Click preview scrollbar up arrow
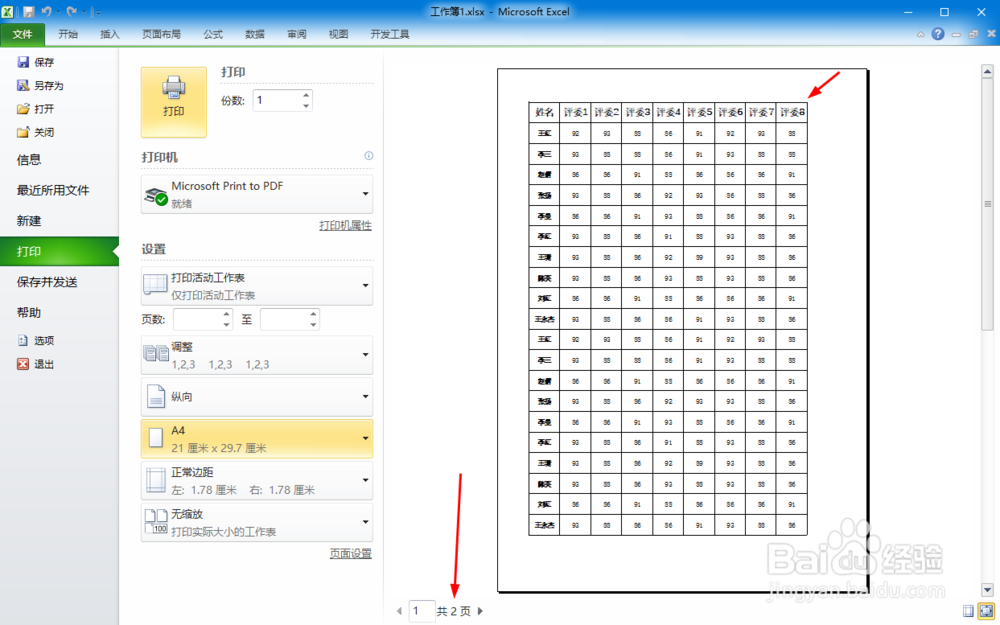 987,71
